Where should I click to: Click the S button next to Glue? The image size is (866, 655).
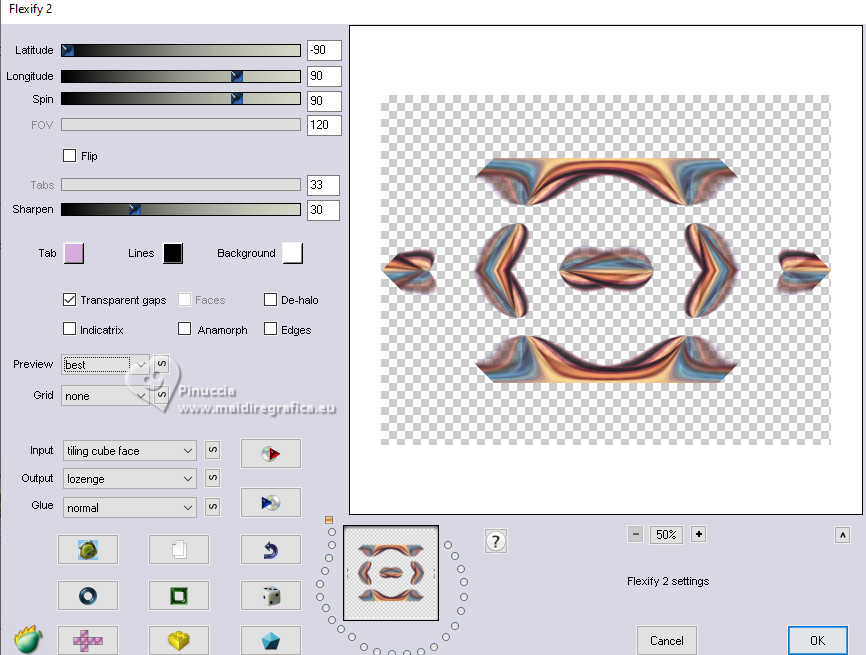[x=213, y=506]
